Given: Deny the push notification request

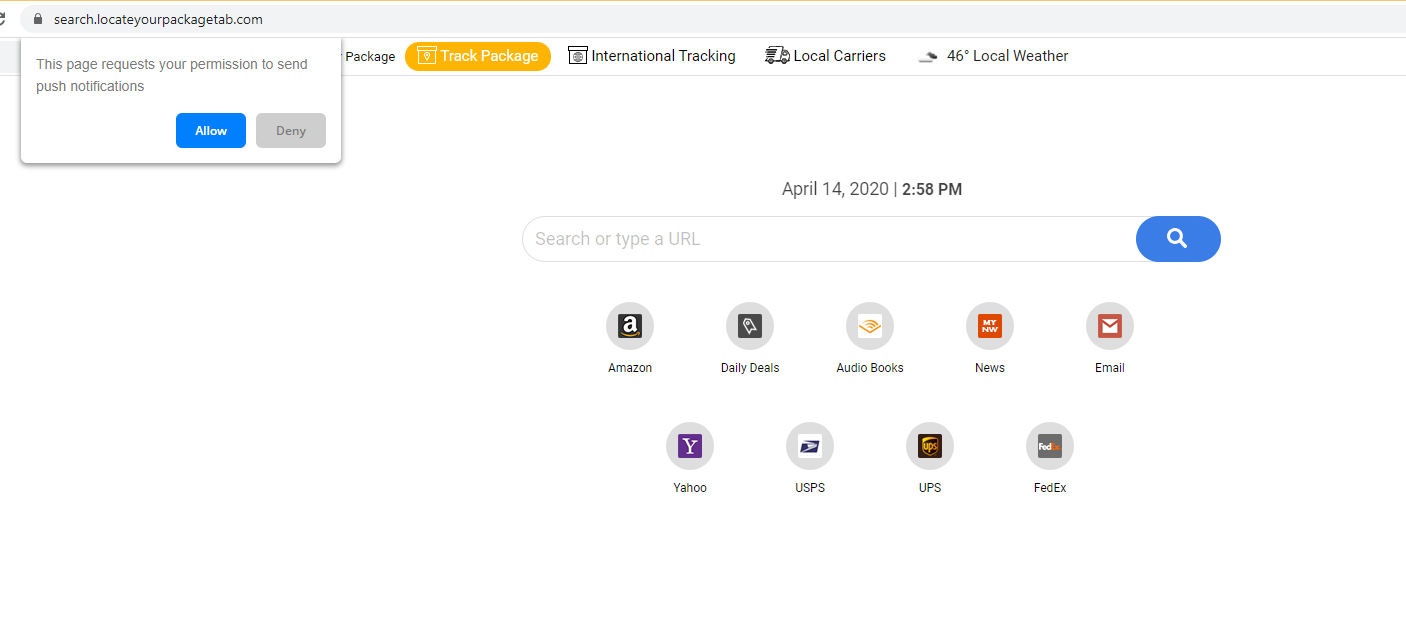Looking at the screenshot, I should [291, 131].
